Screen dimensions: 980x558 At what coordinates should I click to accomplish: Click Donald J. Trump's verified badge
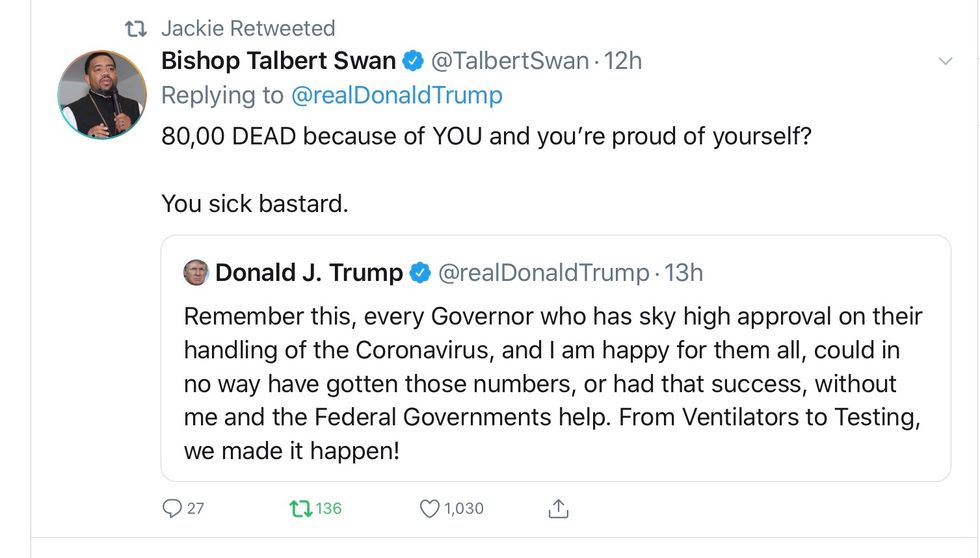tap(421, 272)
